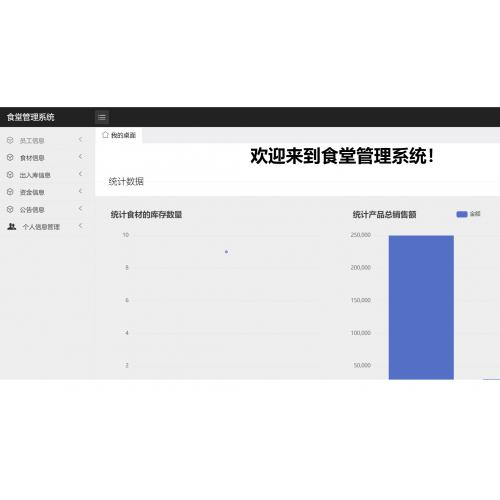Expand the 食材信息 menu chevron
500x500 pixels.
click(x=80, y=156)
